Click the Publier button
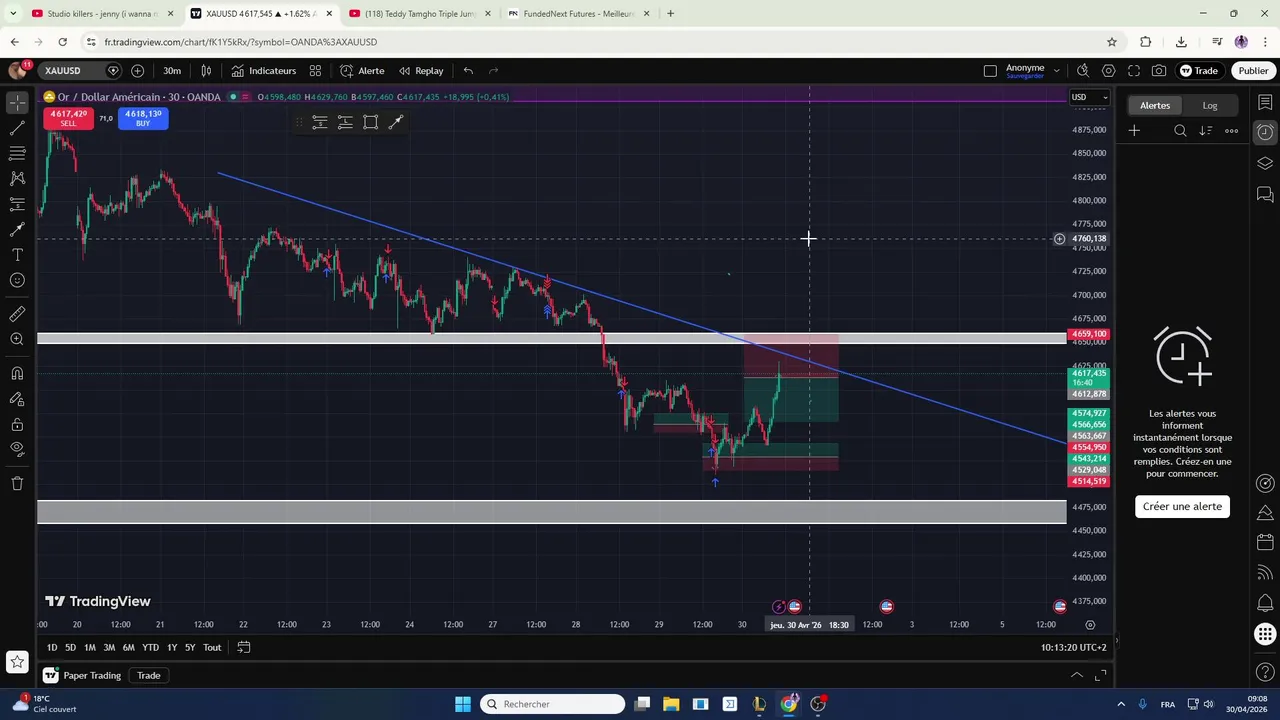Viewport: 1280px width, 720px height. [1253, 71]
